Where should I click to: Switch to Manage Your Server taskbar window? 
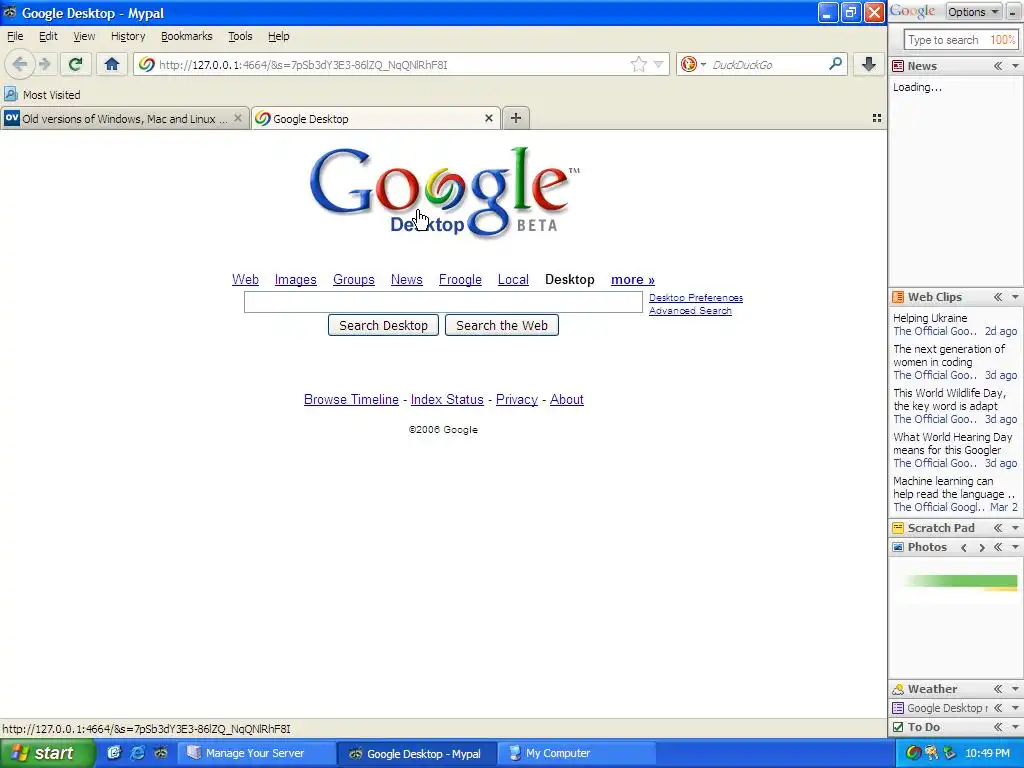256,753
